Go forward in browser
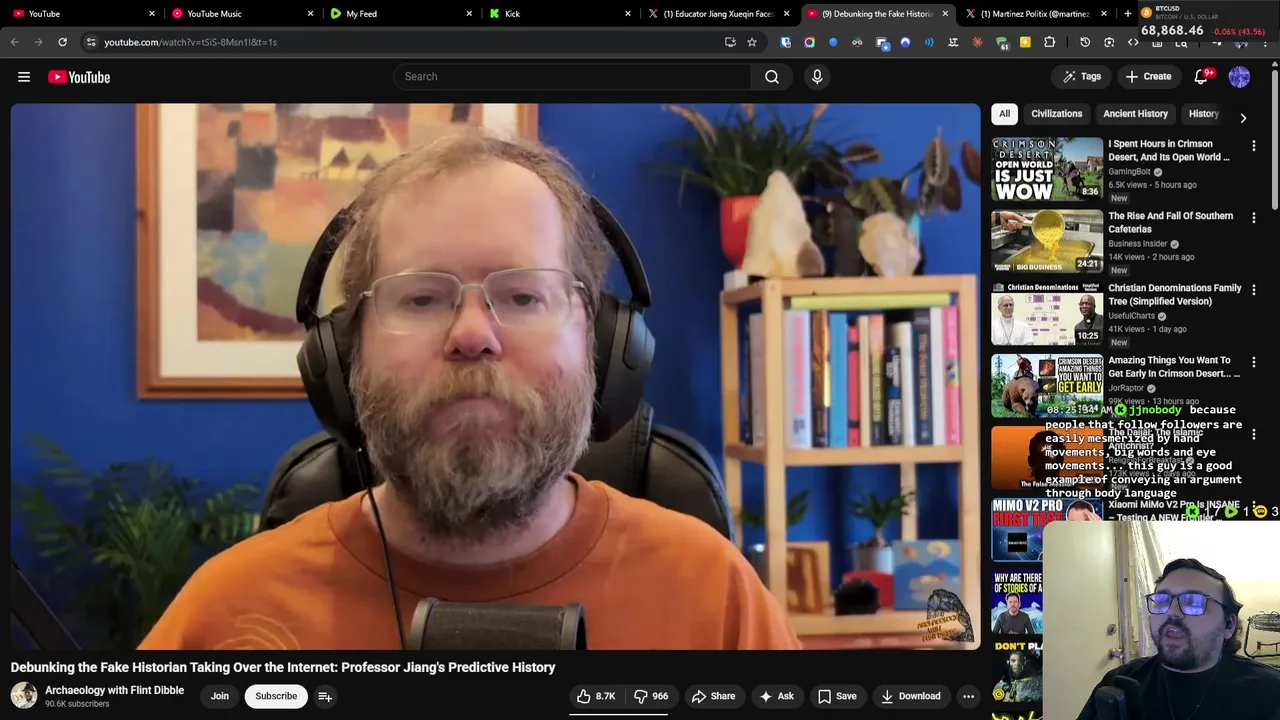 coord(38,42)
